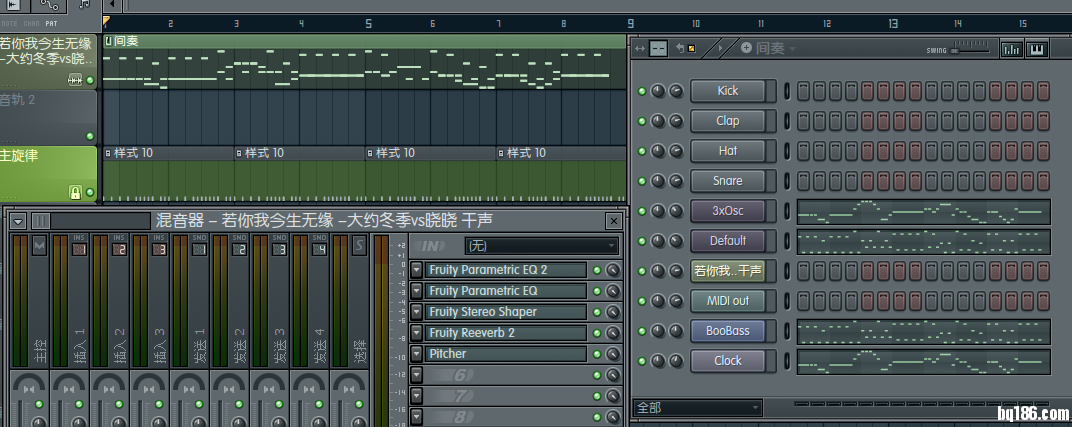Click the lock icon on 主旋律 track
The width and height of the screenshot is (1072, 427).
click(x=74, y=191)
